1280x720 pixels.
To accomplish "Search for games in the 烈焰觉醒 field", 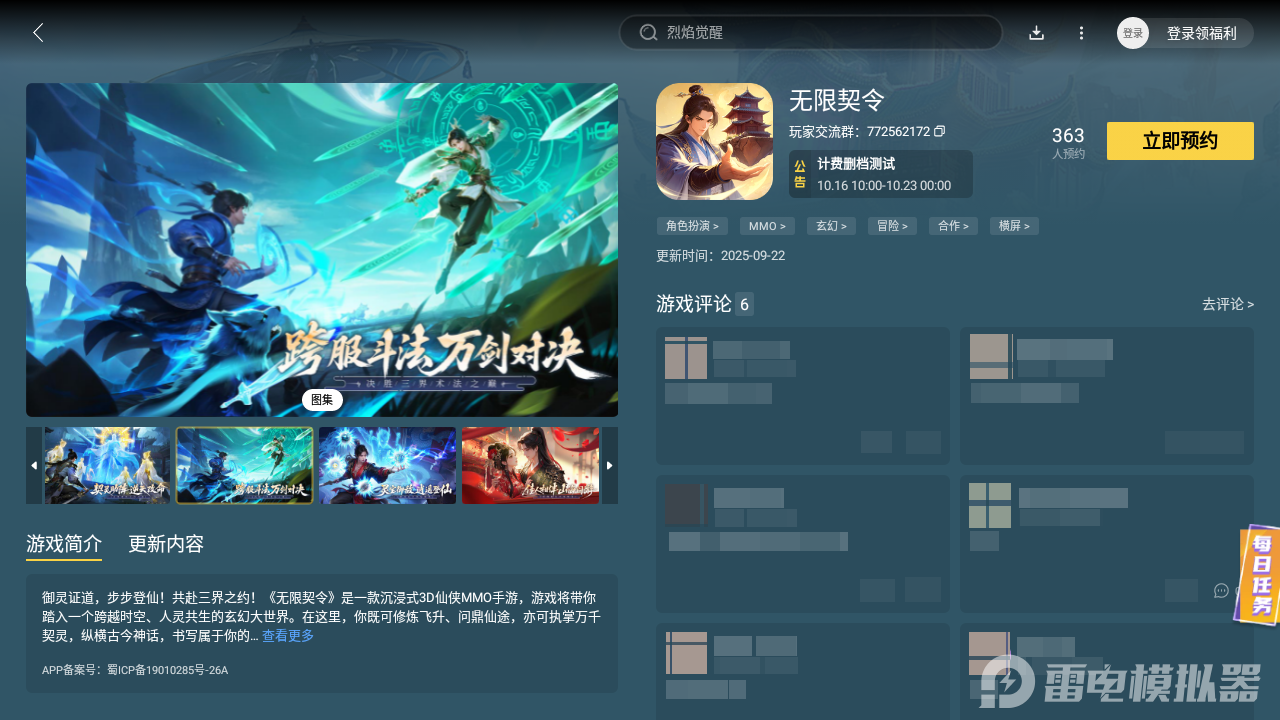I will pos(811,33).
